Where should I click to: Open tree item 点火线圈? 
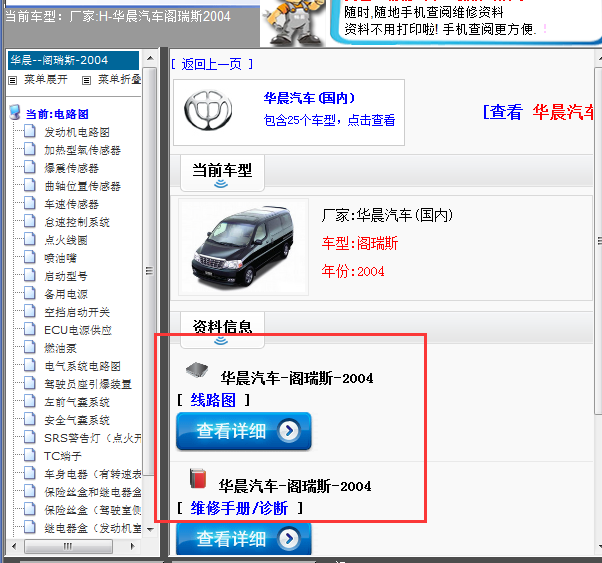point(66,240)
